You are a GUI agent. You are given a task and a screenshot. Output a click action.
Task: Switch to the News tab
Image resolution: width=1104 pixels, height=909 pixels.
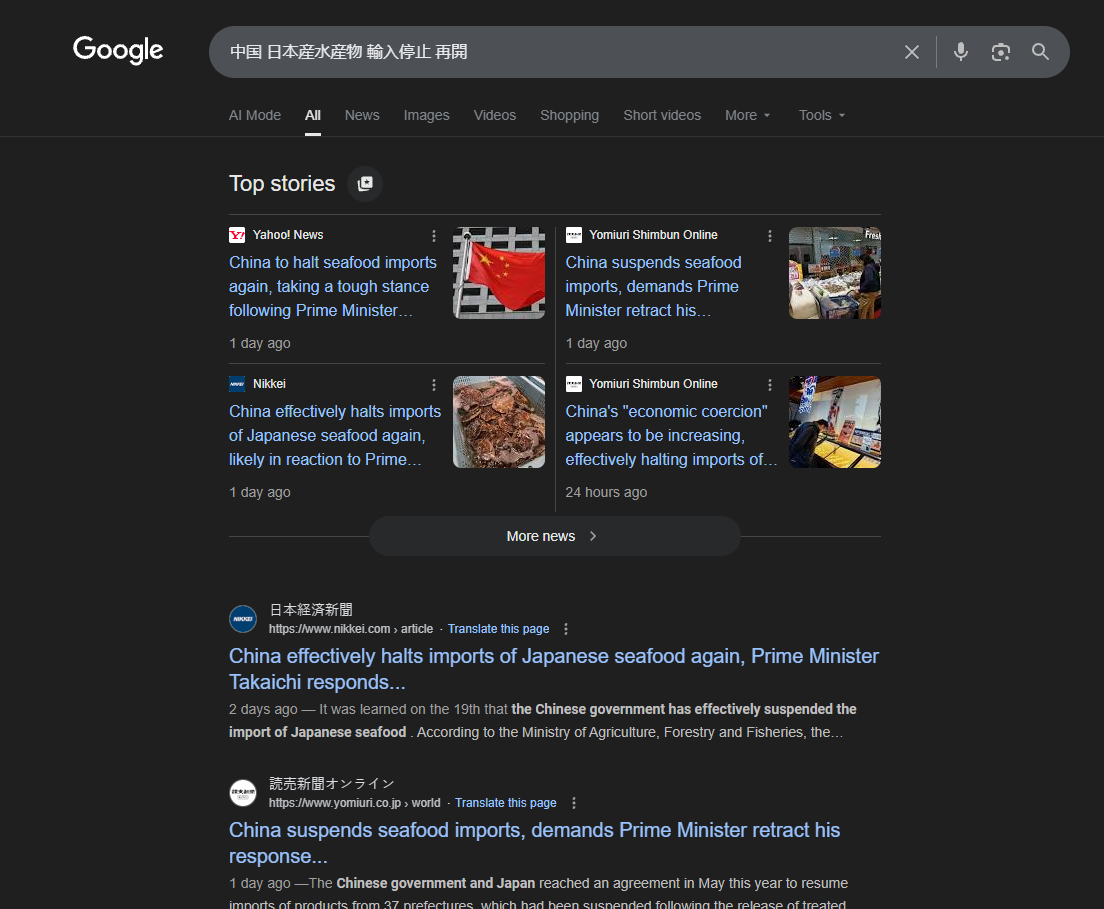[x=362, y=115]
